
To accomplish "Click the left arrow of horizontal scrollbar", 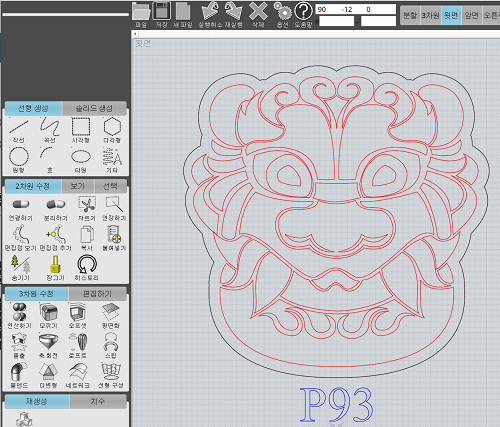I will click(135, 34).
